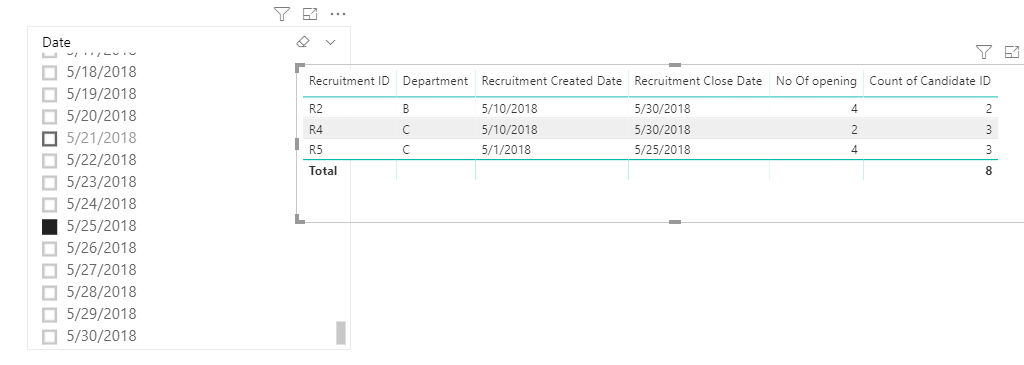The image size is (1024, 365).
Task: Check the 5/20/2018 date box
Action: coord(50,116)
